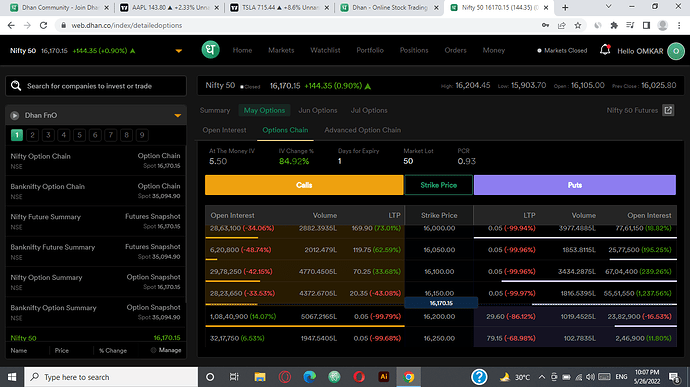Viewport: 690px width, 387px height.
Task: Switch to Jul Options tab
Action: 369,111
